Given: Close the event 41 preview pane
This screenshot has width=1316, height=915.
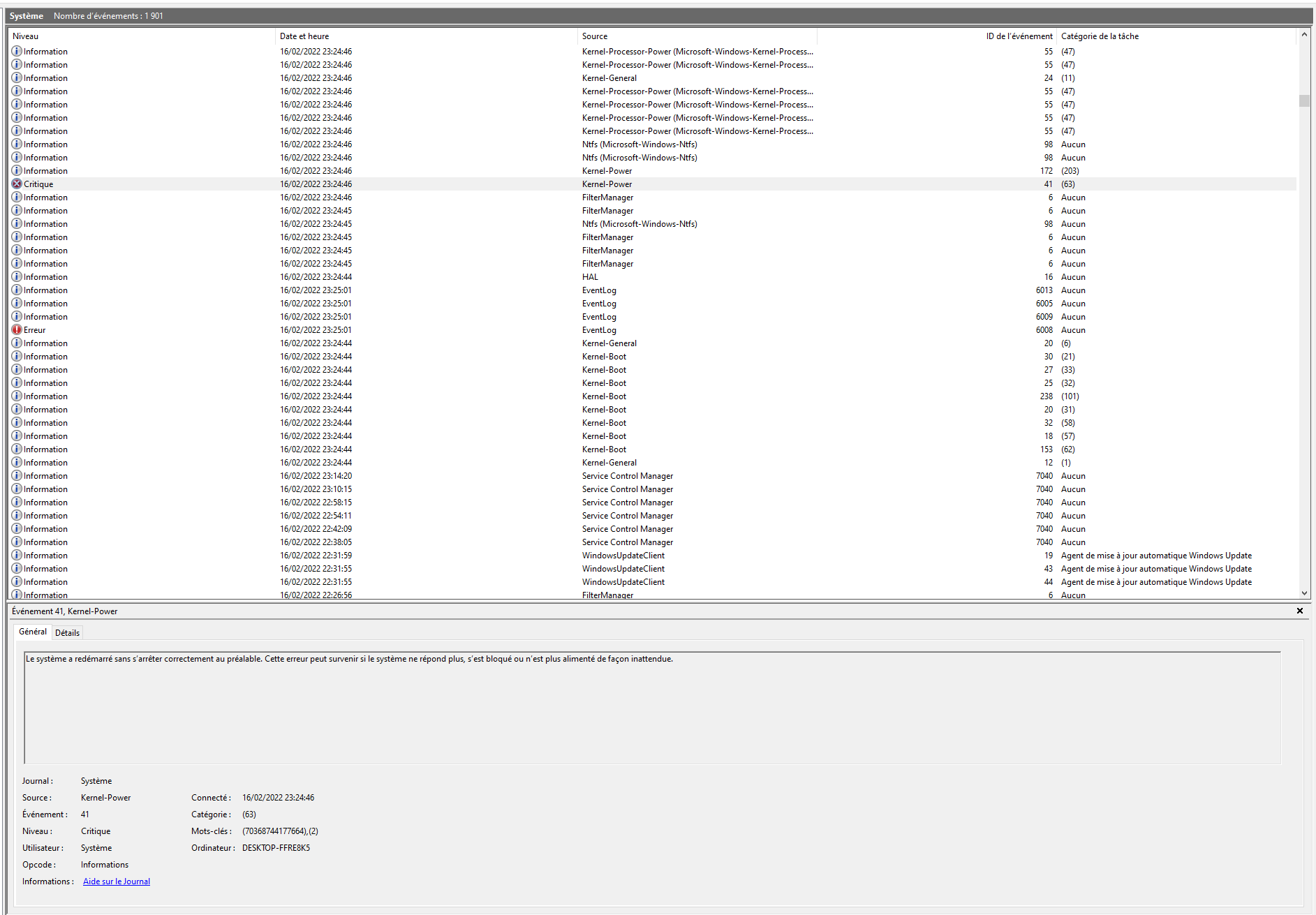Looking at the screenshot, I should click(1300, 611).
